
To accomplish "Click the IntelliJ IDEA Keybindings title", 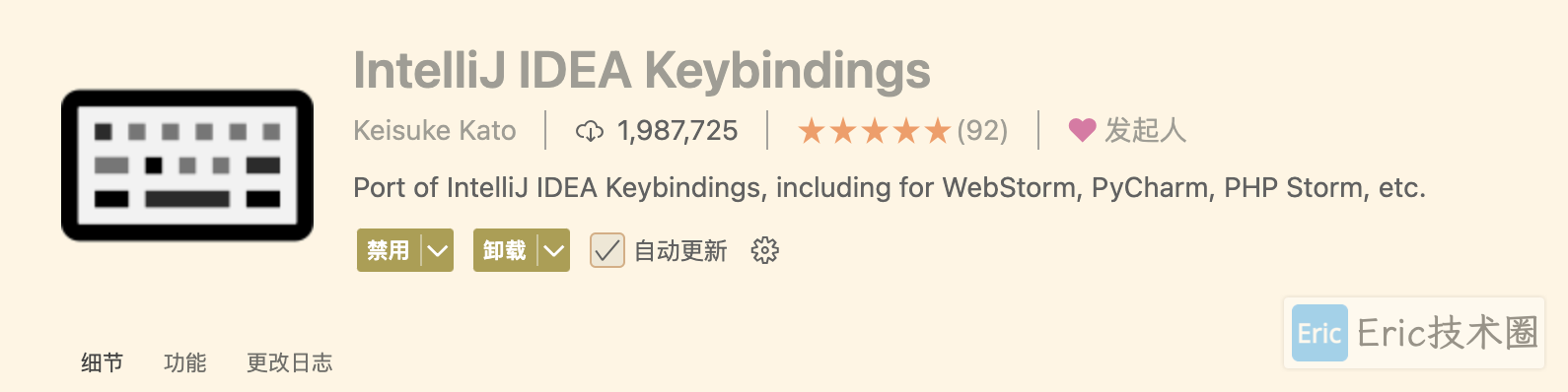I will pyautogui.click(x=642, y=70).
